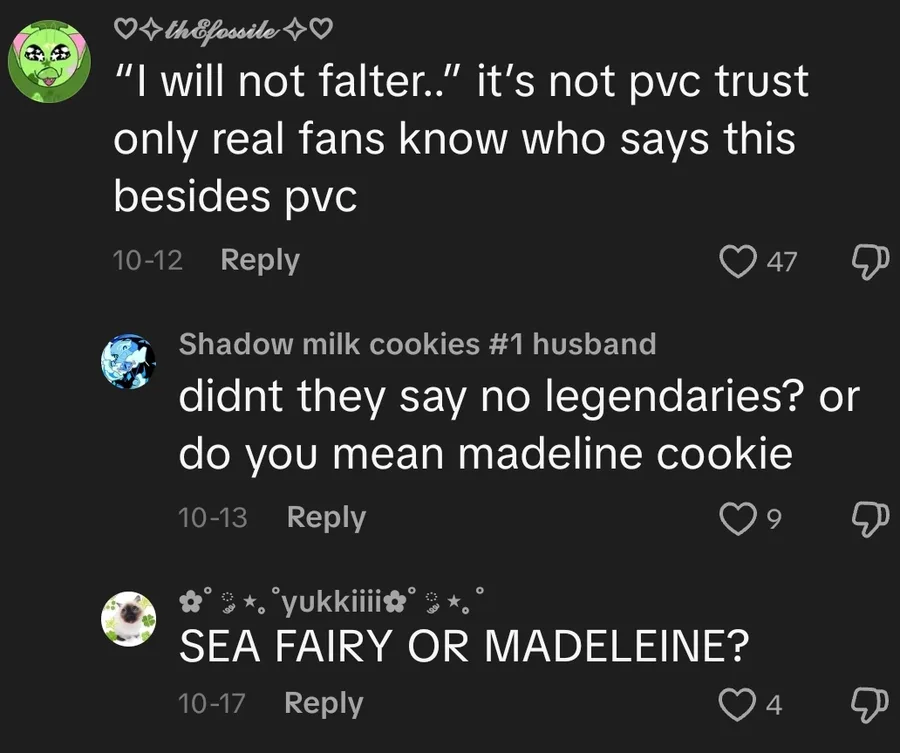Select the "SEA FAIRY OR MADELEINE?" comment text
Viewport: 900px width, 753px height.
[463, 649]
